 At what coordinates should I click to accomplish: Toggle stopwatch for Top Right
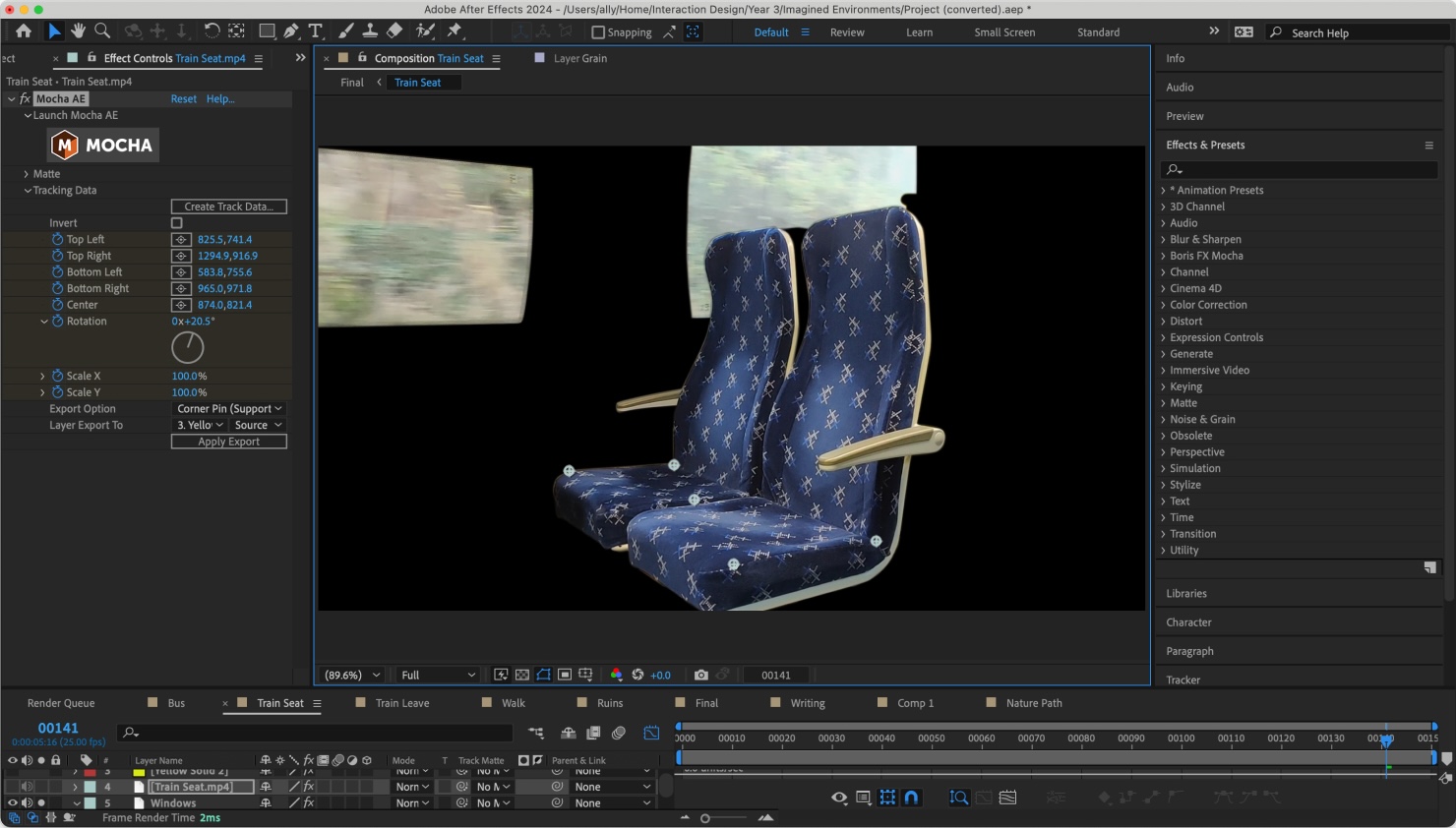(x=57, y=256)
